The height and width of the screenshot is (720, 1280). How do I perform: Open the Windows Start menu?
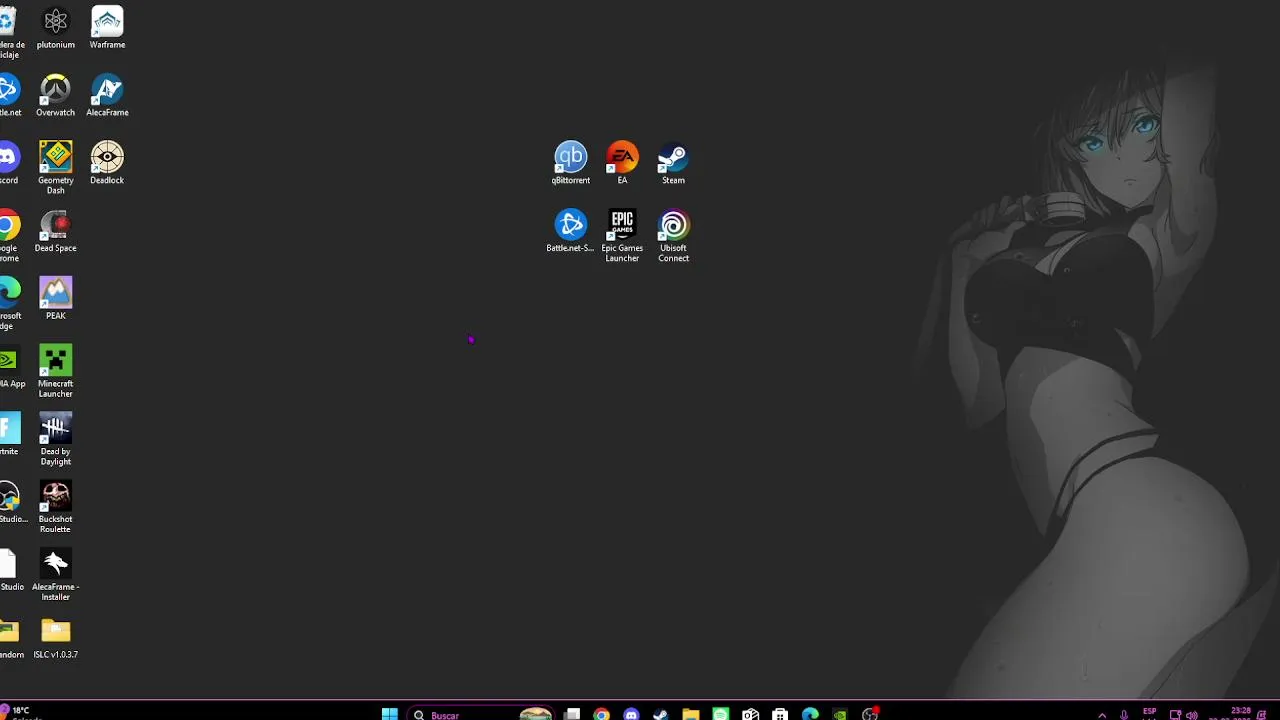tap(390, 714)
